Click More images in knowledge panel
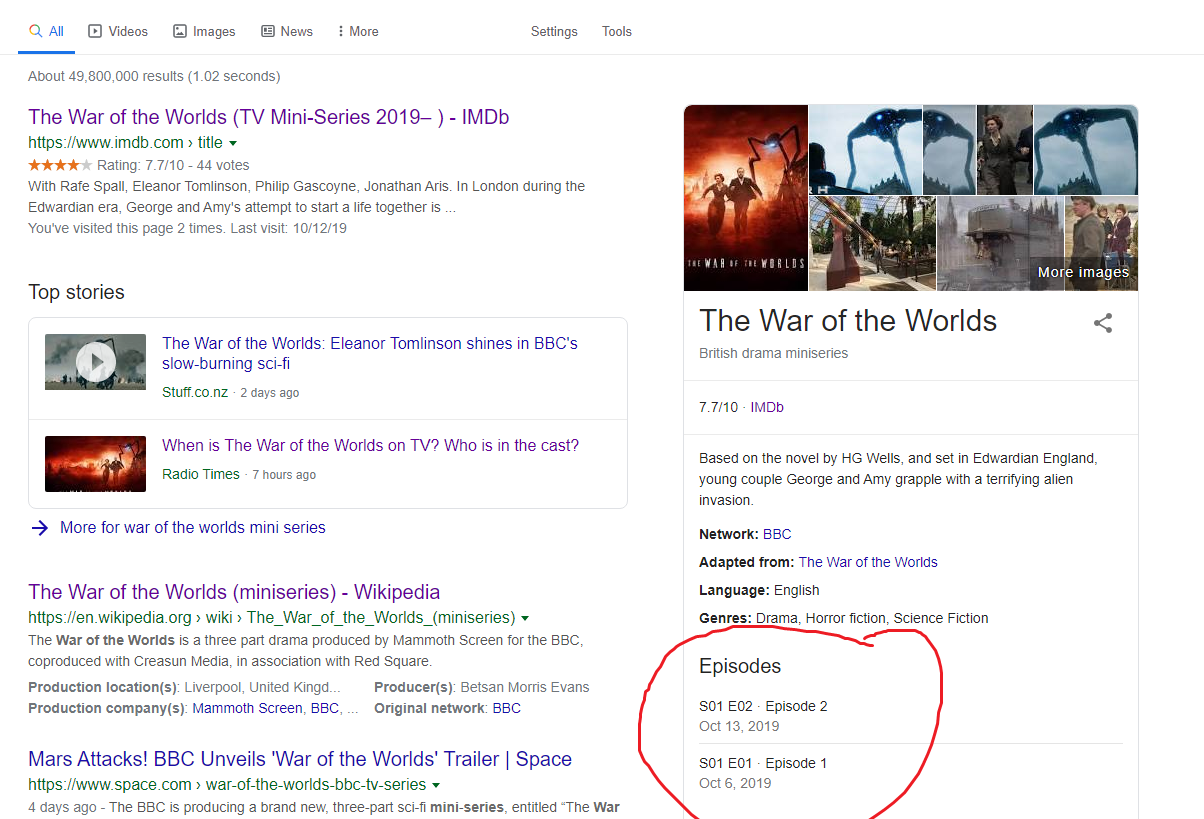The image size is (1204, 819). click(1083, 272)
